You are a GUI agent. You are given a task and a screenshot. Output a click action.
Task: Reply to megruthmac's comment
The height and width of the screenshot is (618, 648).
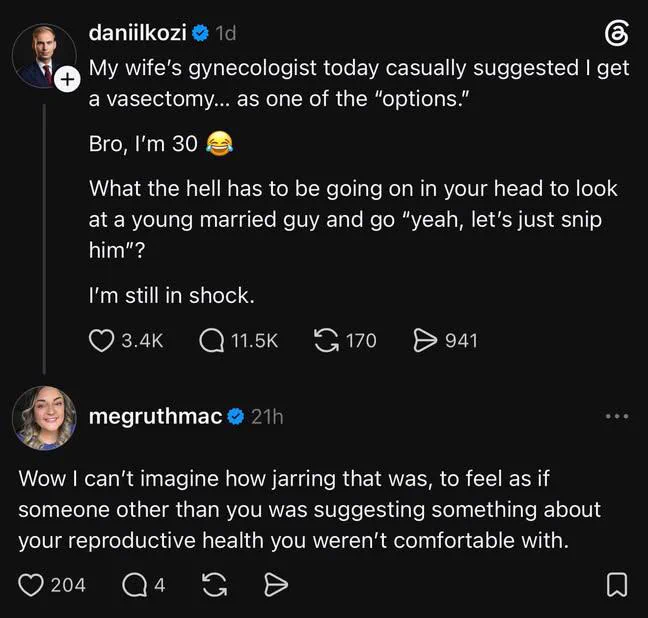pyautogui.click(x=134, y=585)
